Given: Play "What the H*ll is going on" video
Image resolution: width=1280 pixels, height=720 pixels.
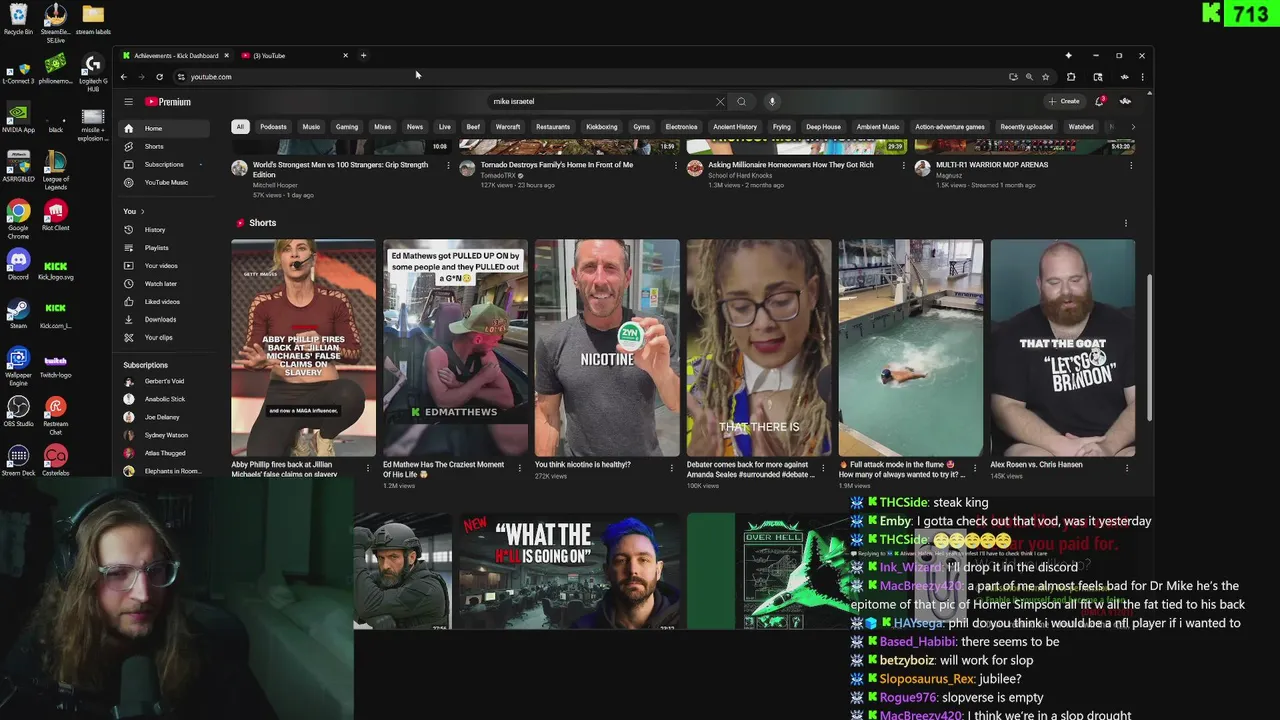Looking at the screenshot, I should point(570,571).
